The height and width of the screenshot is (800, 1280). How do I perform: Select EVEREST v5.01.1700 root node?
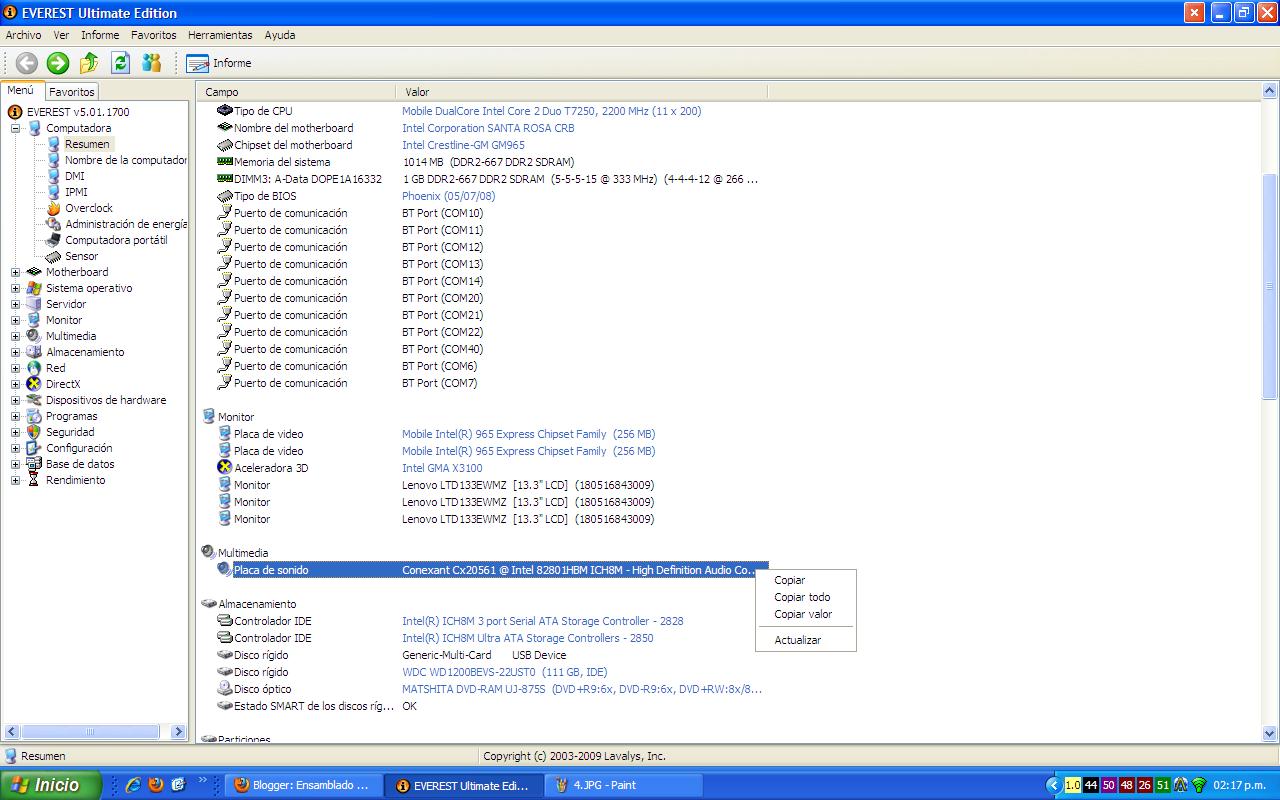[x=77, y=112]
